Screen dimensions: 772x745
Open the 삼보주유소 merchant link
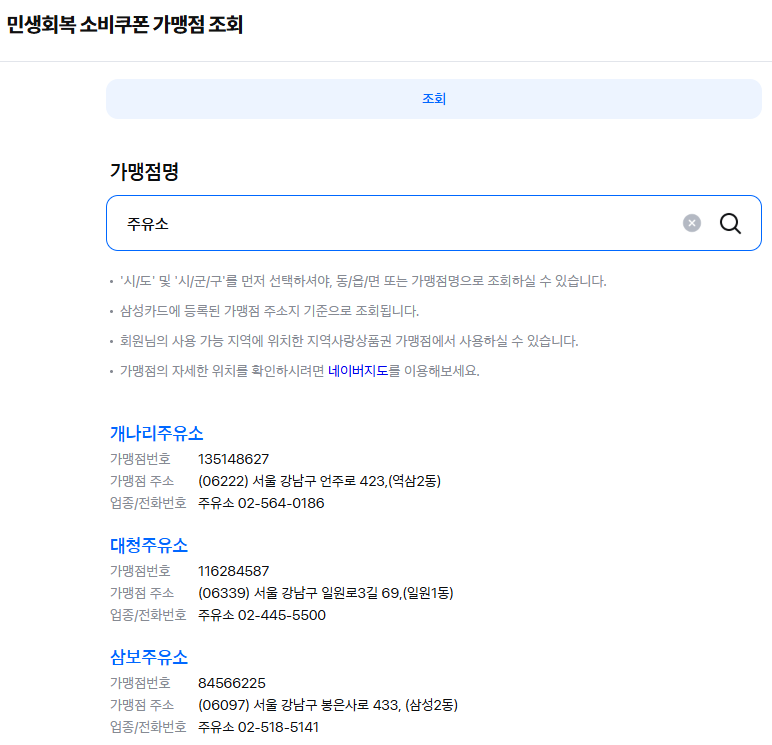149,657
